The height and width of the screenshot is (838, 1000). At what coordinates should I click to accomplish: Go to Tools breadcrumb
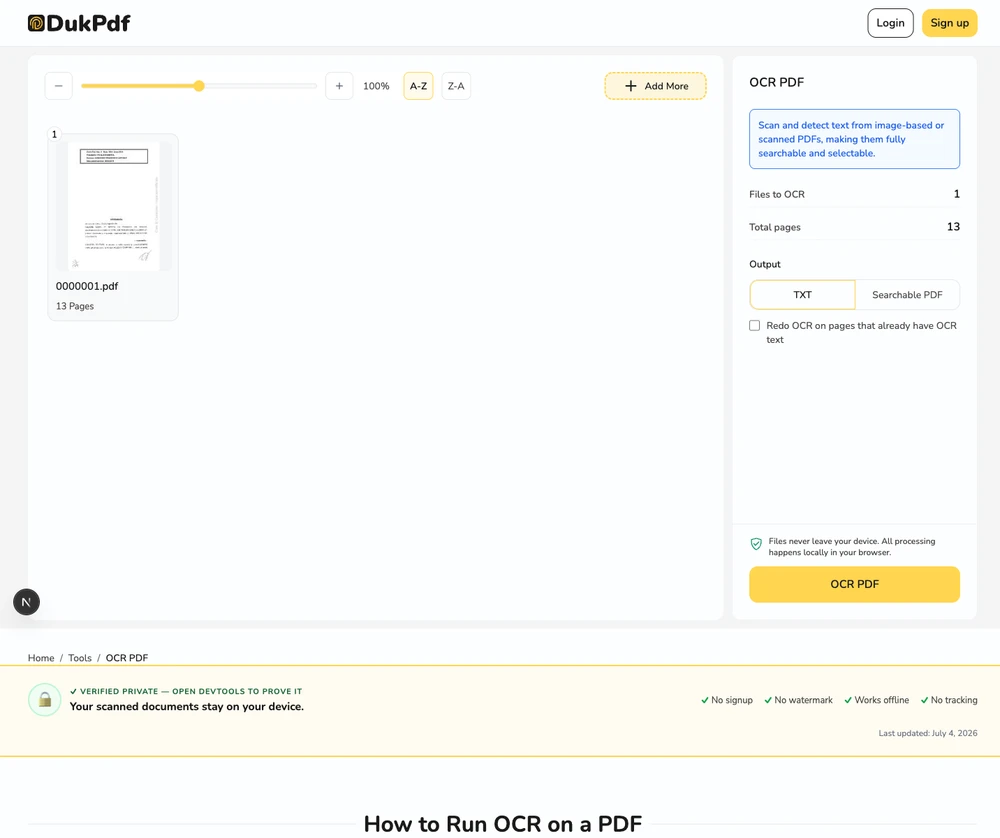(80, 658)
